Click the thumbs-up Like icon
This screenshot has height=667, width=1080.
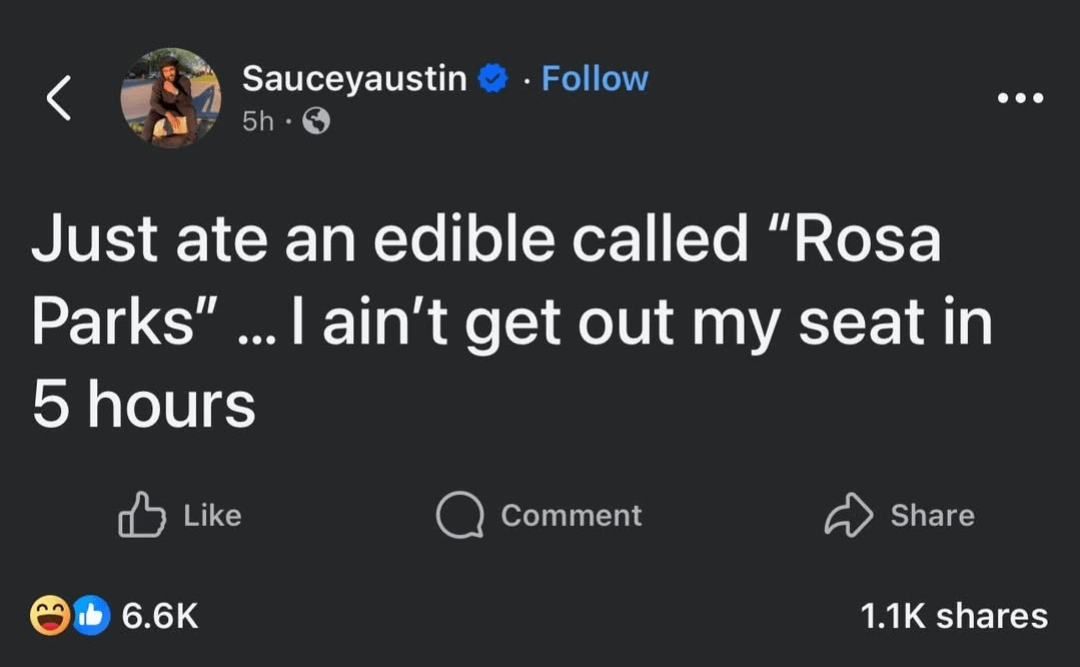[x=143, y=515]
